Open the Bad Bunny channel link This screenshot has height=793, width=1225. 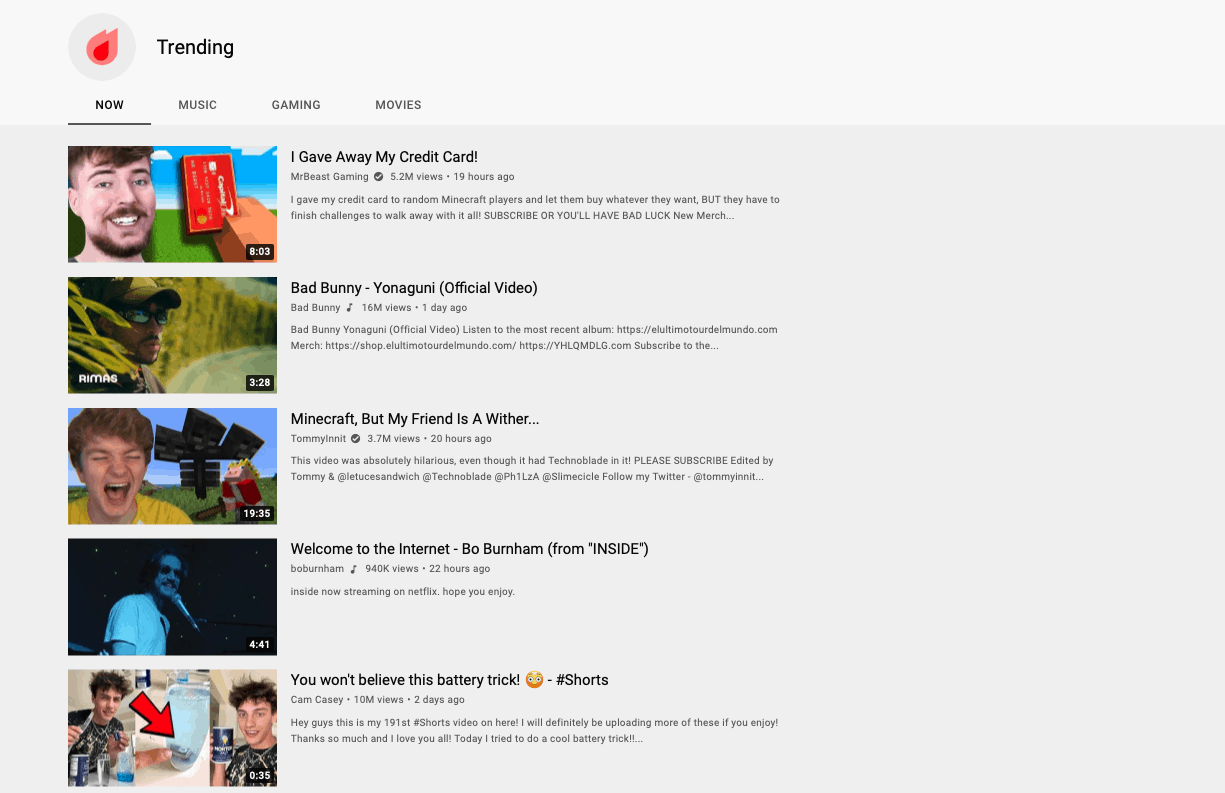316,308
